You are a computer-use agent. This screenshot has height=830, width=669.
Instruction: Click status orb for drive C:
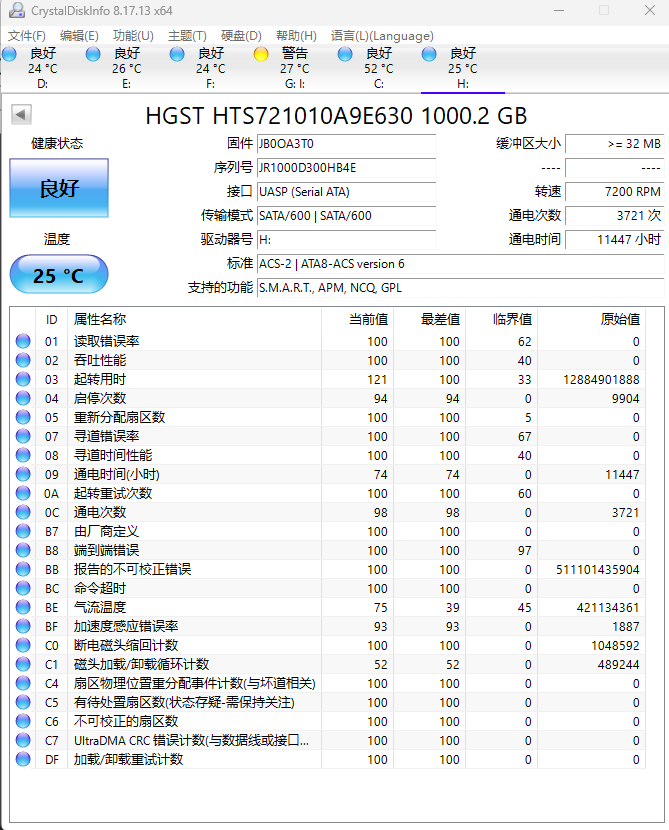pyautogui.click(x=345, y=54)
